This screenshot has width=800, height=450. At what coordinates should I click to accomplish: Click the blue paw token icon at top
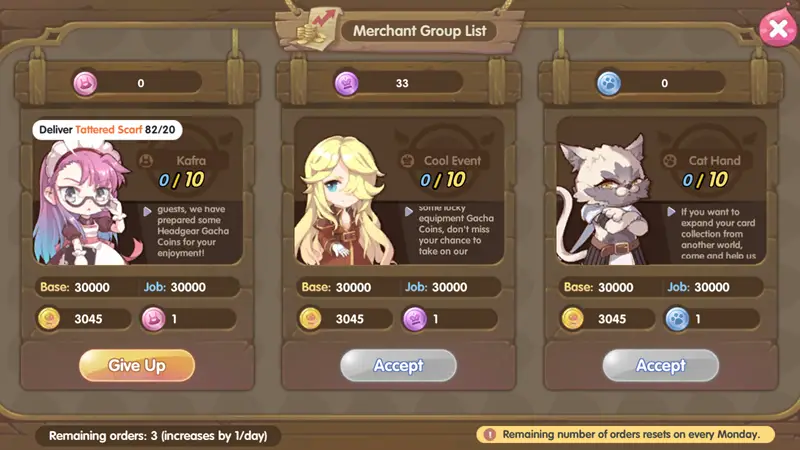609,83
